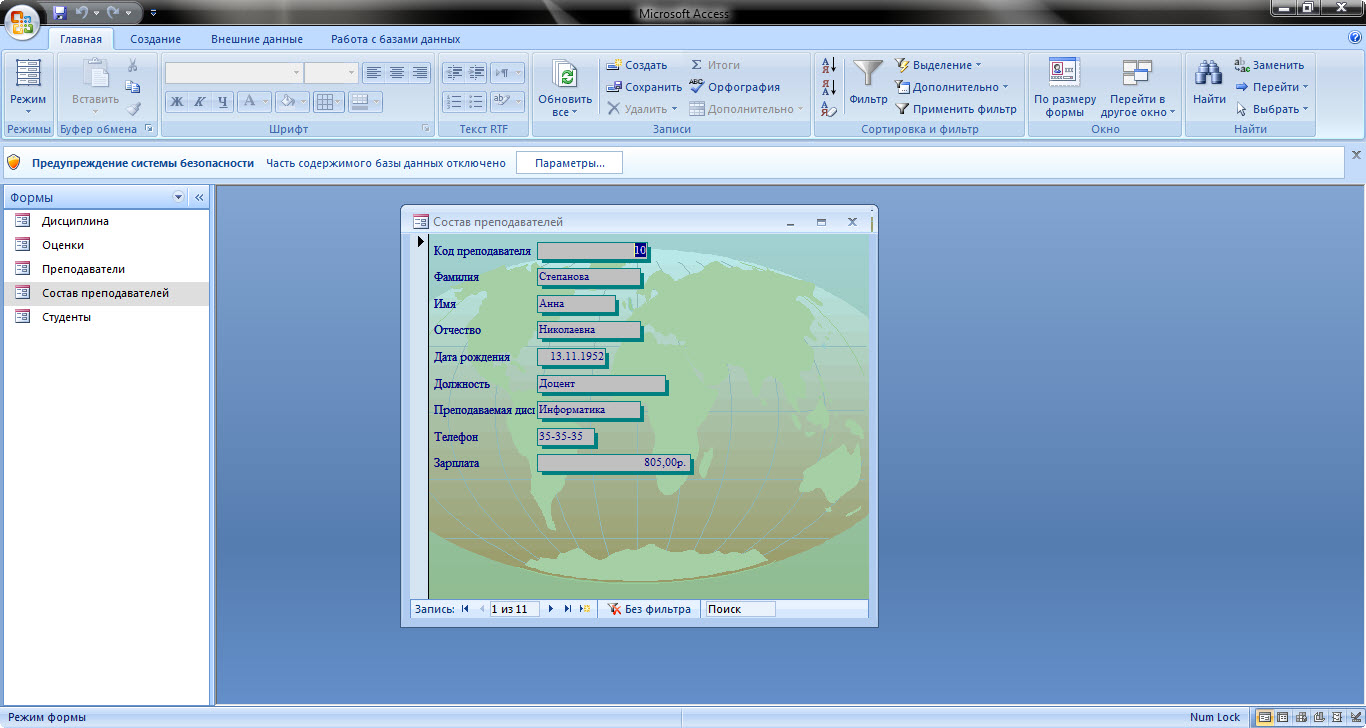Click record selector arrow on form
Viewport: 1366px width, 728px height.
coord(420,241)
